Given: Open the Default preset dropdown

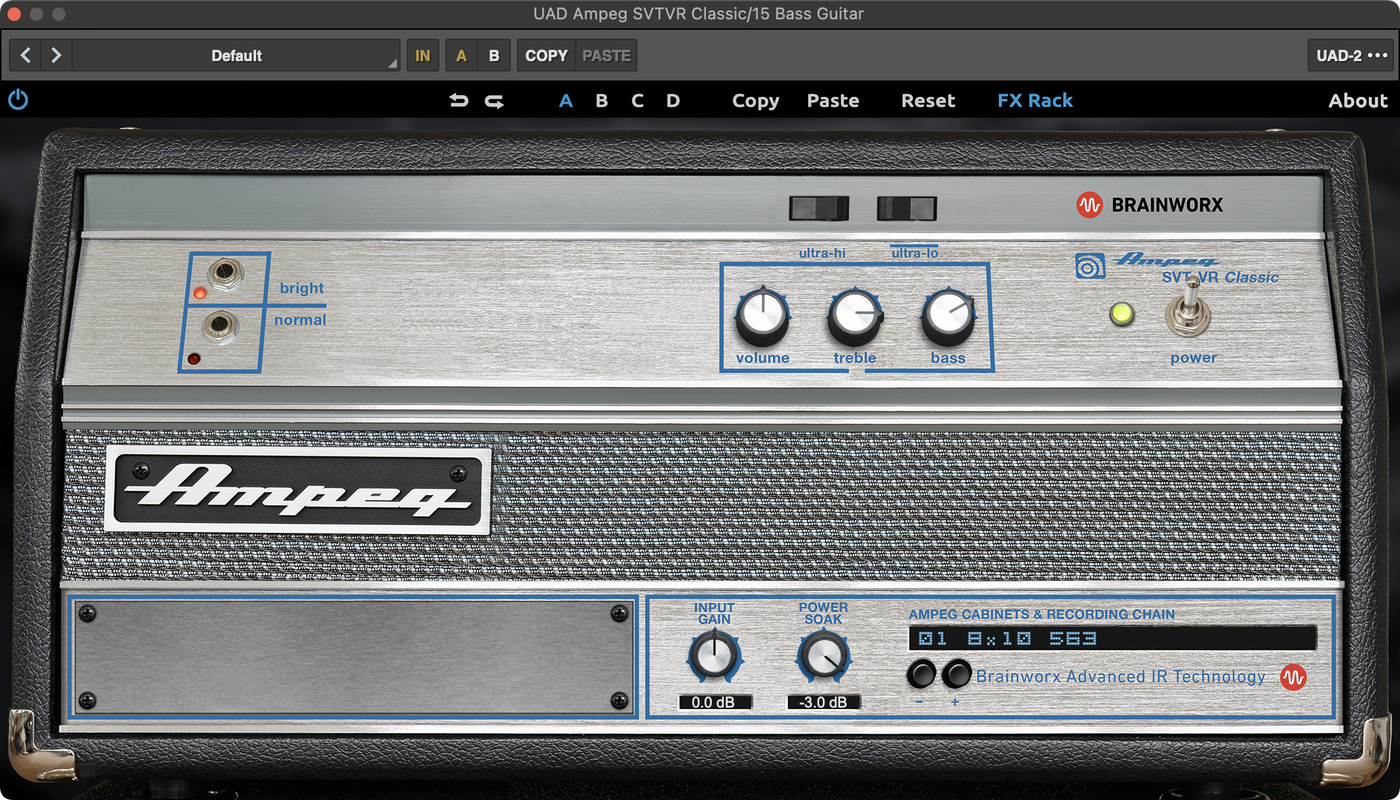Looking at the screenshot, I should (x=237, y=56).
